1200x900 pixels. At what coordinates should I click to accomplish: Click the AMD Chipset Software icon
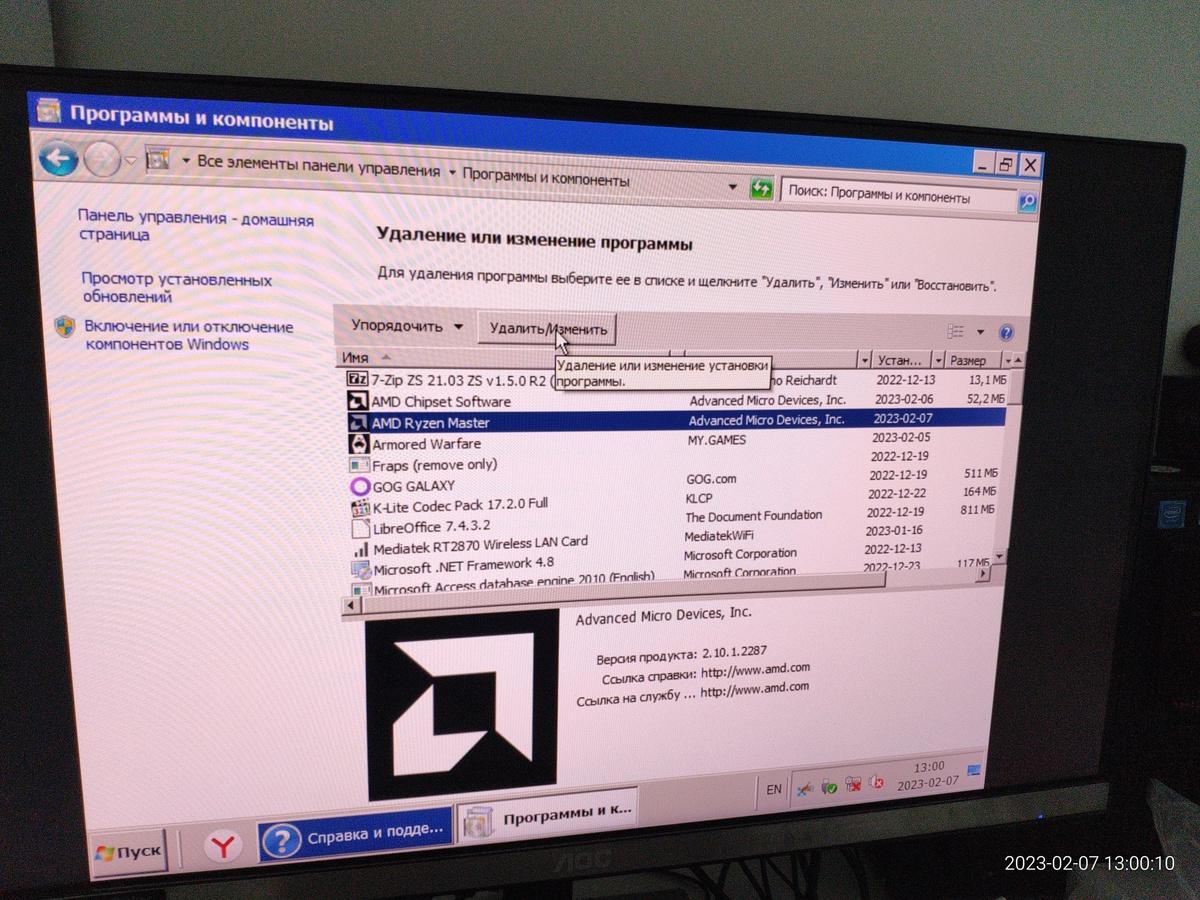(x=357, y=400)
